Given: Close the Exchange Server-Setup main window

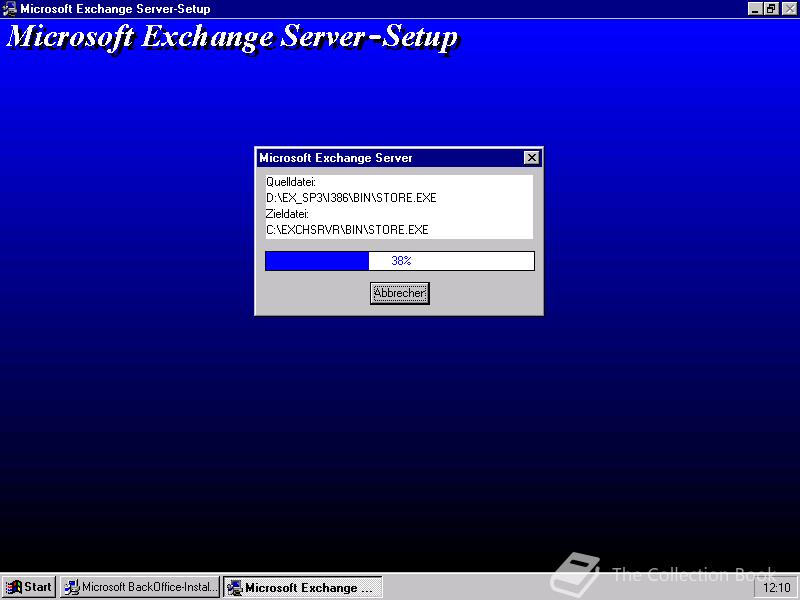Looking at the screenshot, I should [789, 9].
